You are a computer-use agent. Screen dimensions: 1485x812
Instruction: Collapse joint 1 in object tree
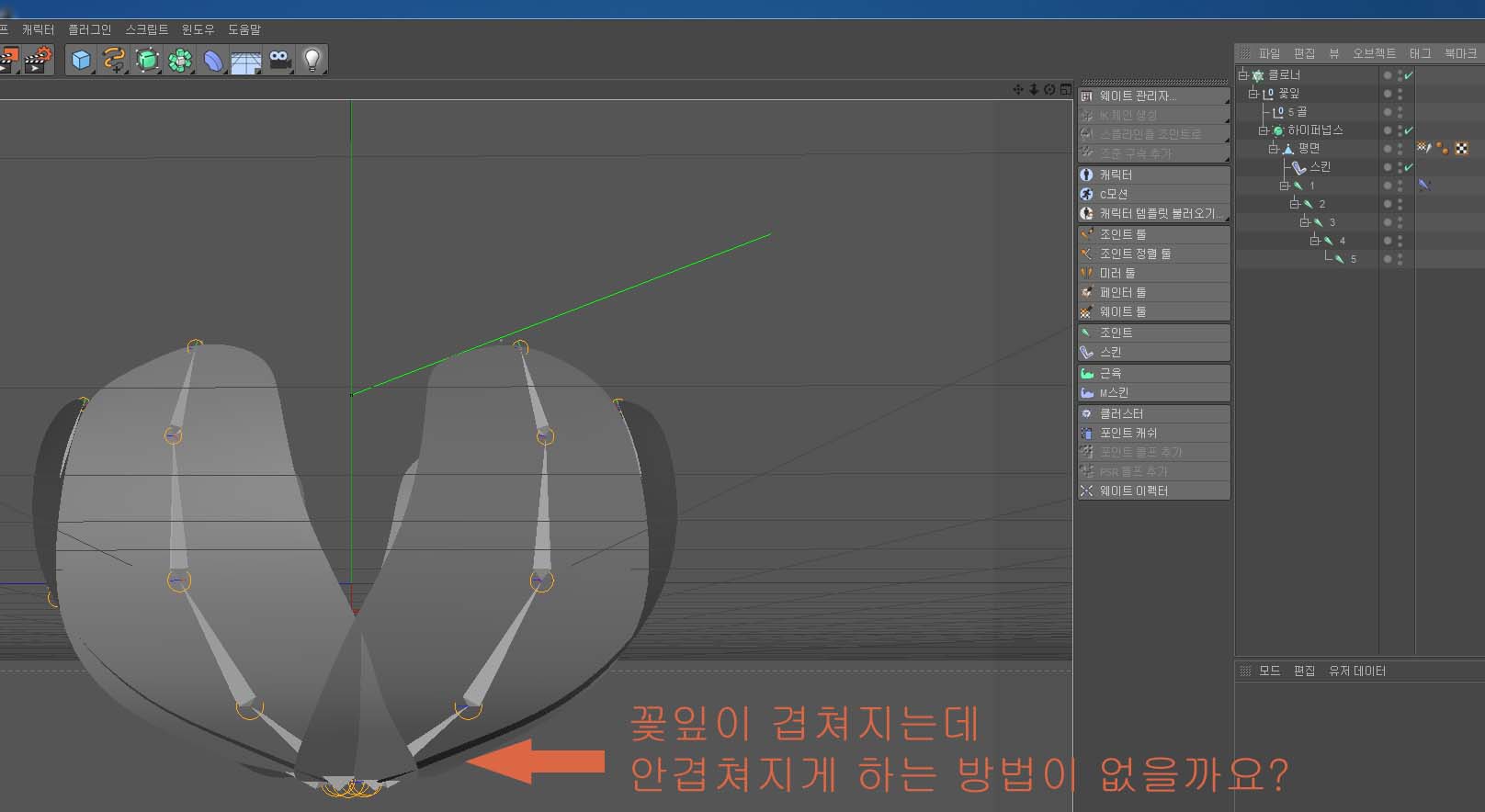pyautogui.click(x=1284, y=186)
